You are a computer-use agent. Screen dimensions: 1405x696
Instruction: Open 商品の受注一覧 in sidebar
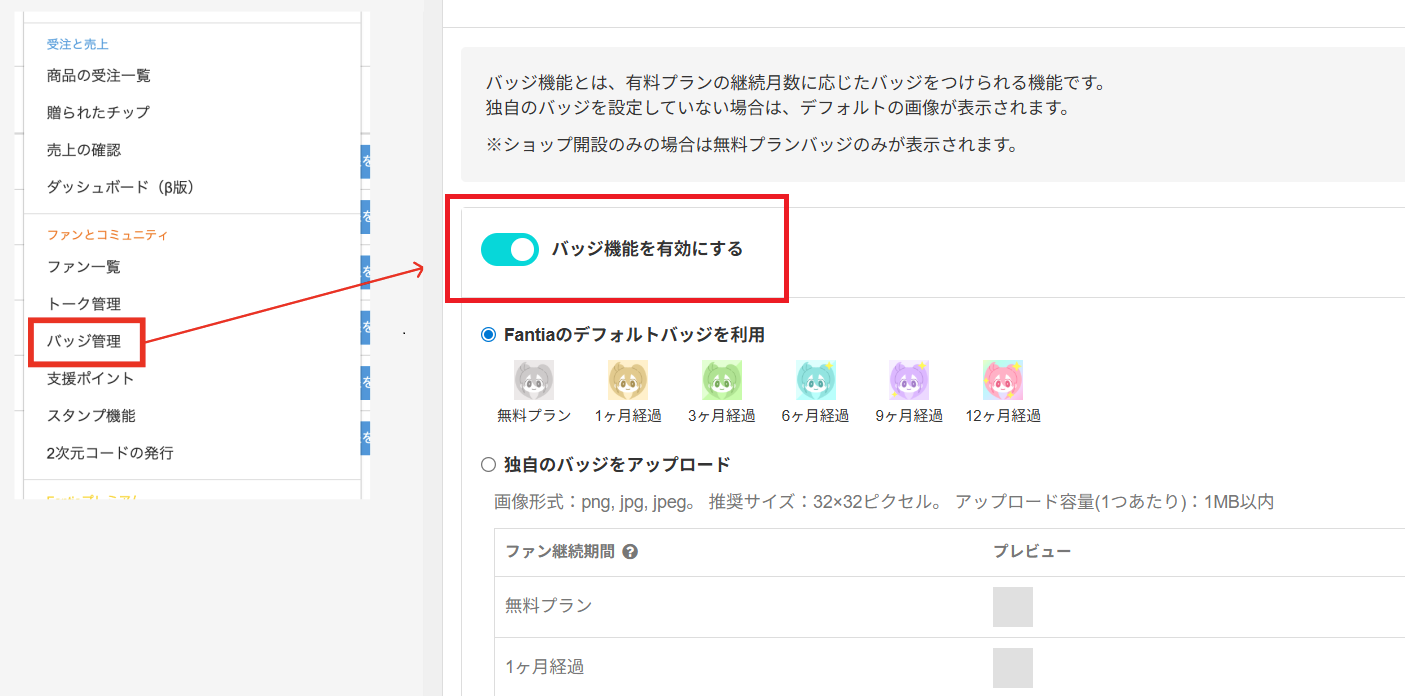[x=99, y=75]
